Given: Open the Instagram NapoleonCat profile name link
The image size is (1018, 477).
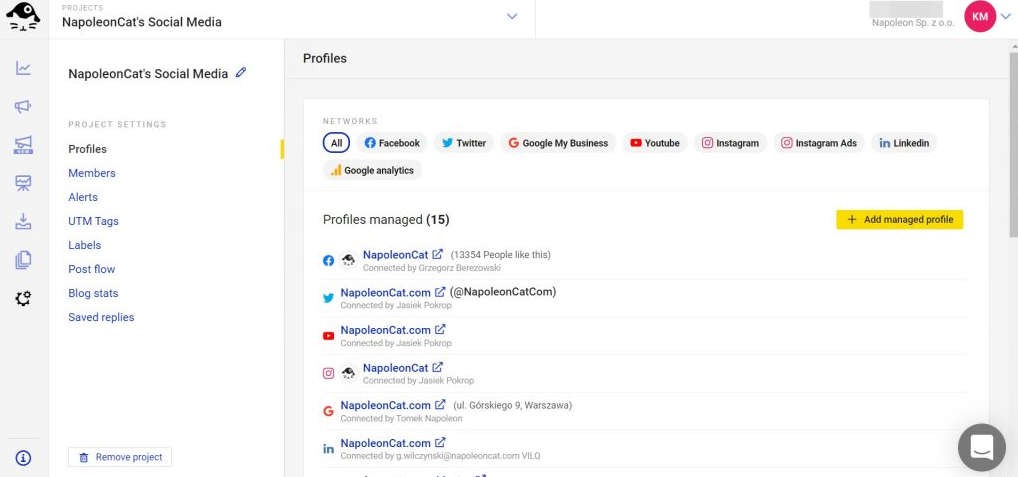Looking at the screenshot, I should [395, 367].
